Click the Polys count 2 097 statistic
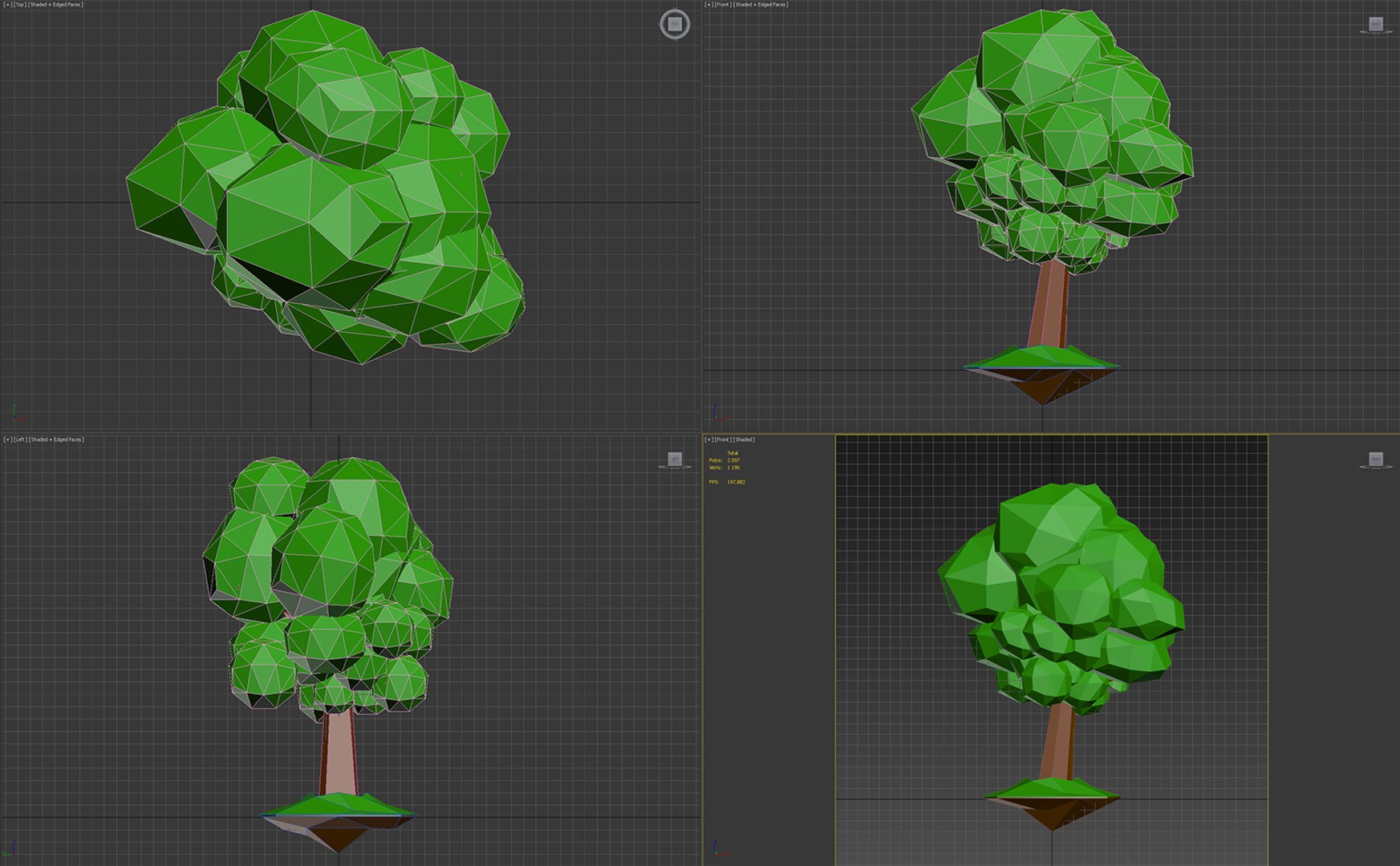 pyautogui.click(x=724, y=460)
